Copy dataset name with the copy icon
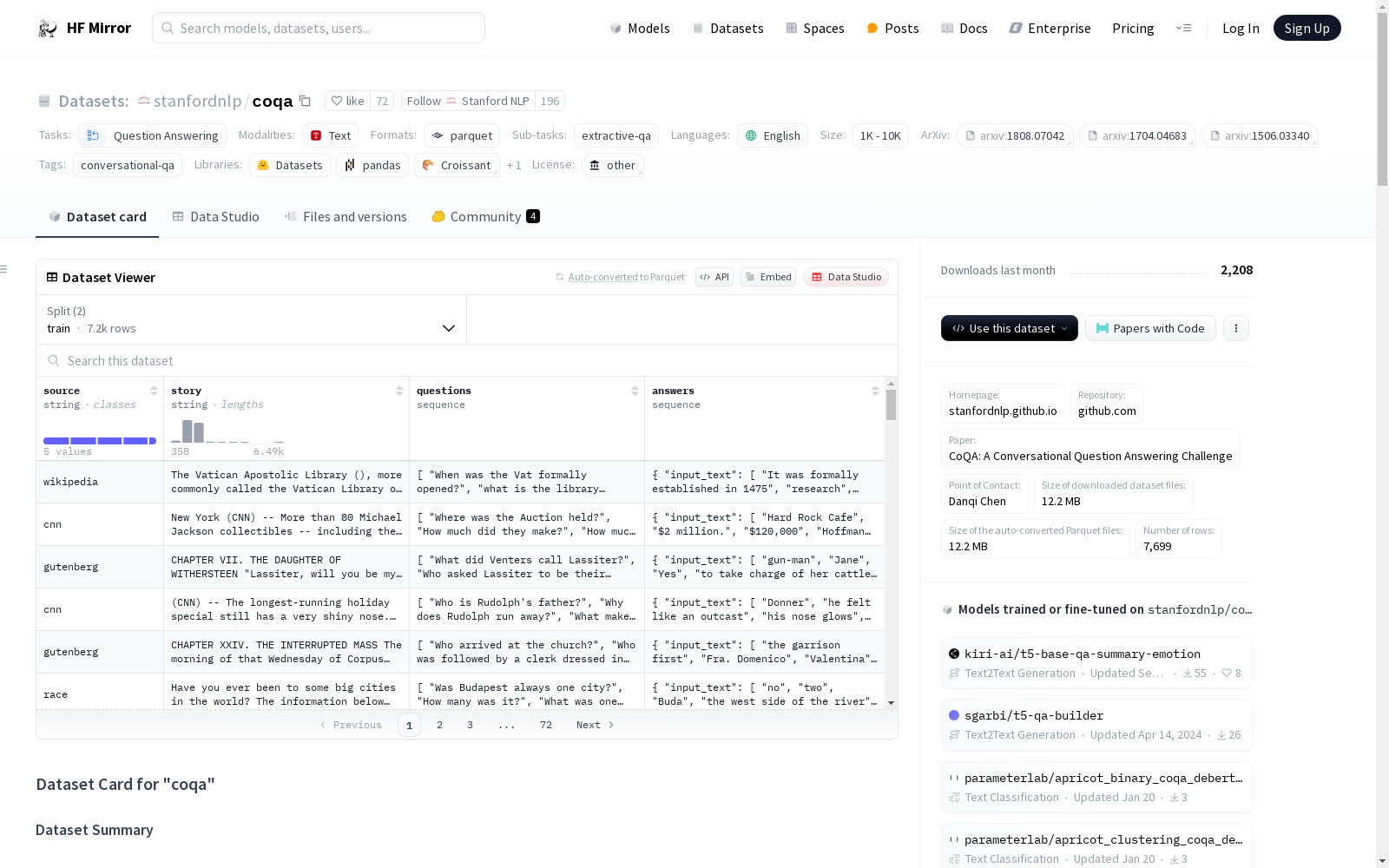This screenshot has height=868, width=1389. 305,101
